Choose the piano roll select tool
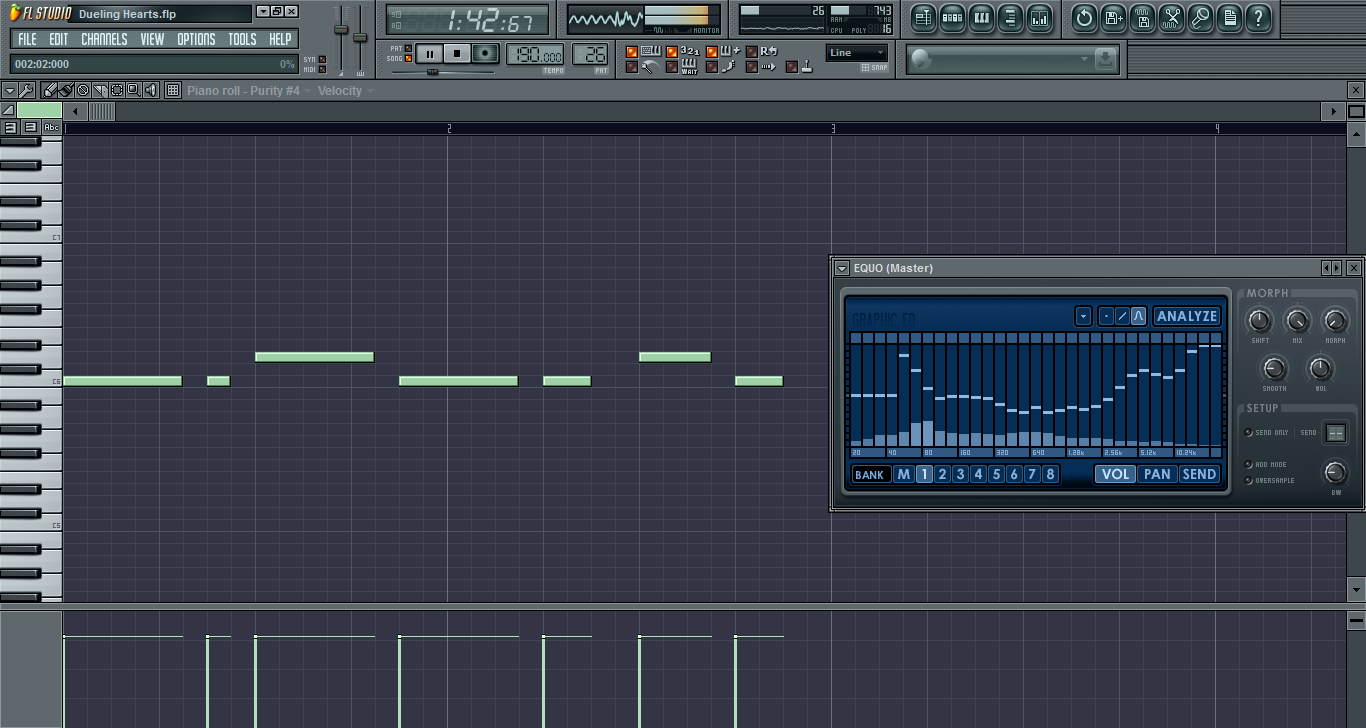The height and width of the screenshot is (728, 1366). click(x=117, y=90)
